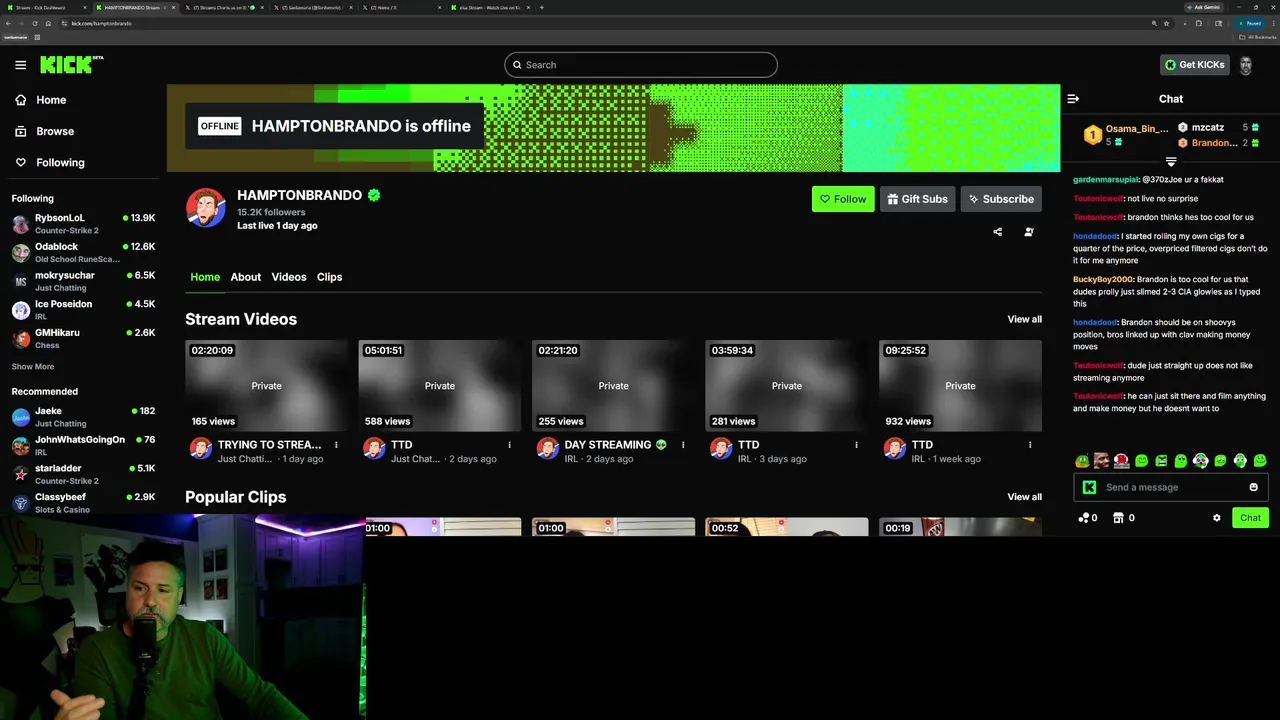This screenshot has width=1280, height=720.
Task: Click the user options icon beside share
Action: coord(1029,232)
